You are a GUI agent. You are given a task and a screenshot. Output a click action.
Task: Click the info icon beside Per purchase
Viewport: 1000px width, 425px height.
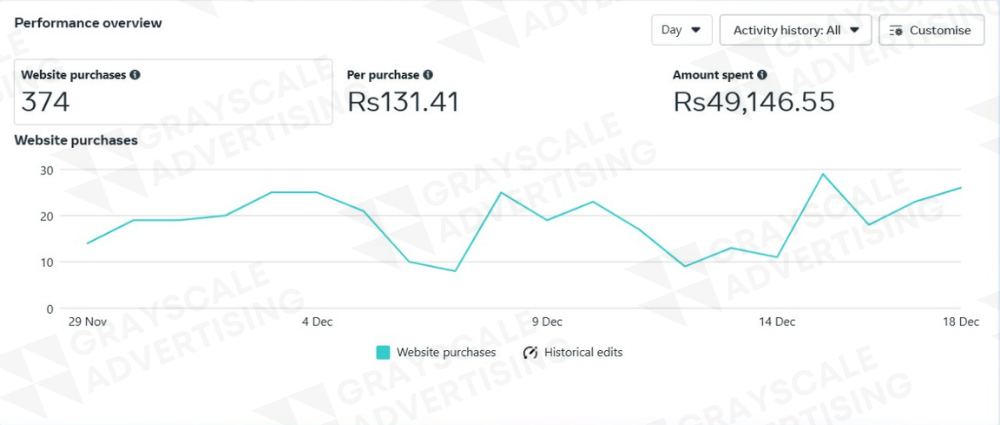pyautogui.click(x=428, y=74)
